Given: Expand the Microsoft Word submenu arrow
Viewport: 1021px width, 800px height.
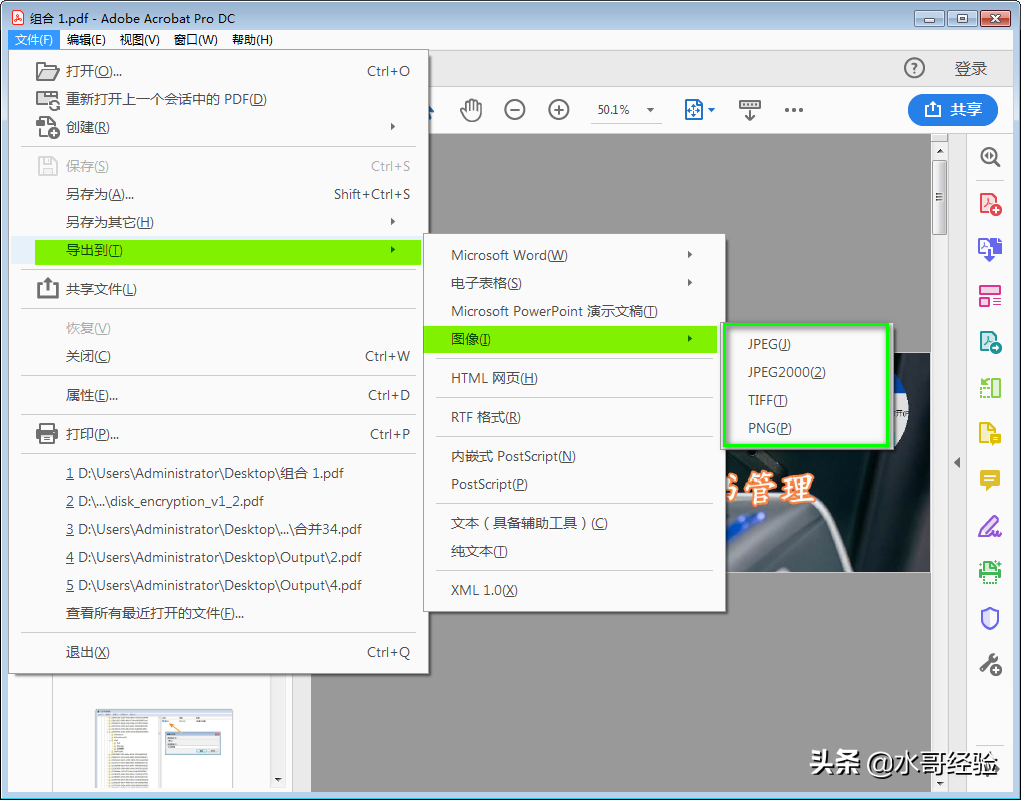Looking at the screenshot, I should point(690,255).
